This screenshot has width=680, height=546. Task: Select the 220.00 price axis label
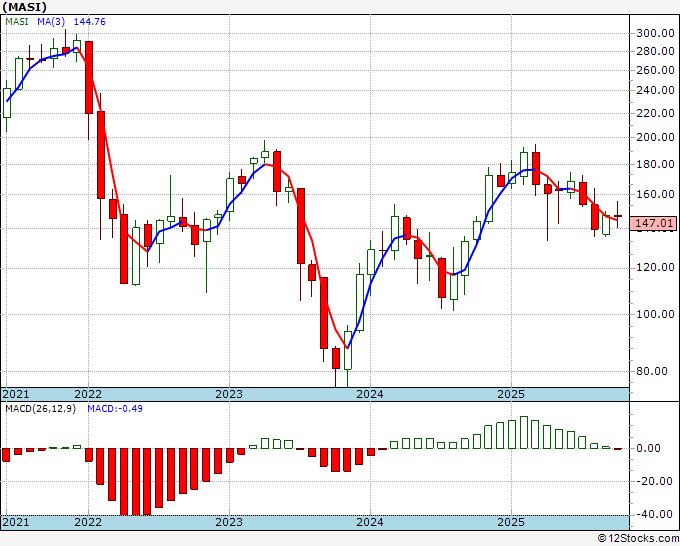pyautogui.click(x=655, y=113)
